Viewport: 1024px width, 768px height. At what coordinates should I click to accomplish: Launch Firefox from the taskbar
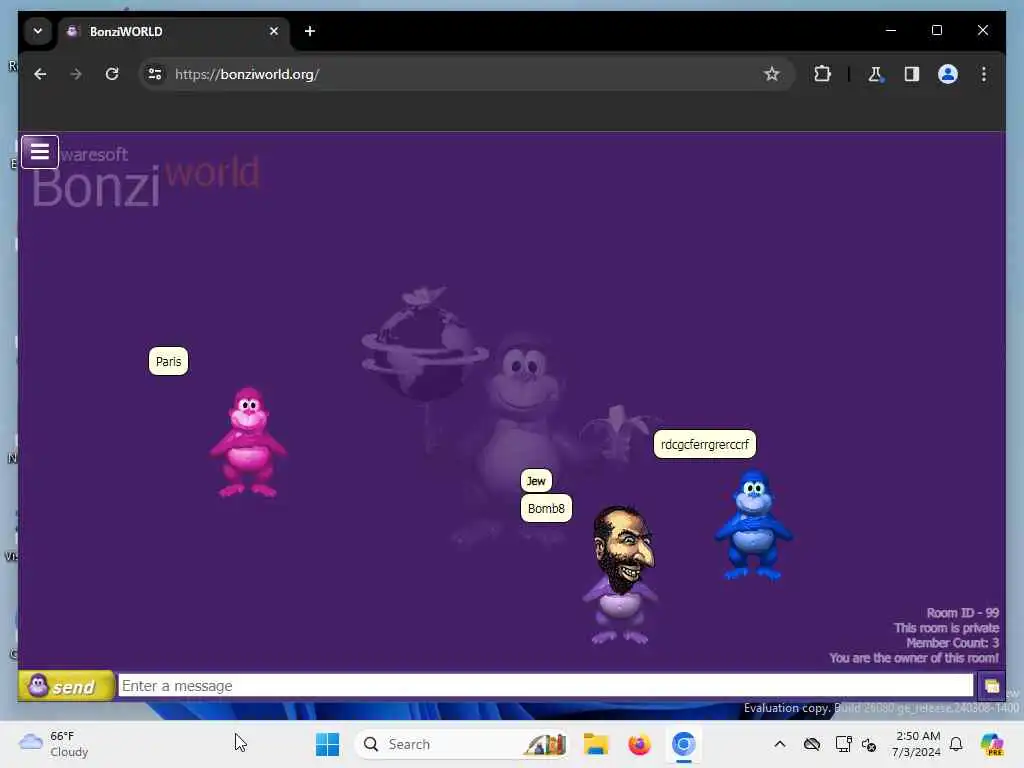click(x=639, y=744)
